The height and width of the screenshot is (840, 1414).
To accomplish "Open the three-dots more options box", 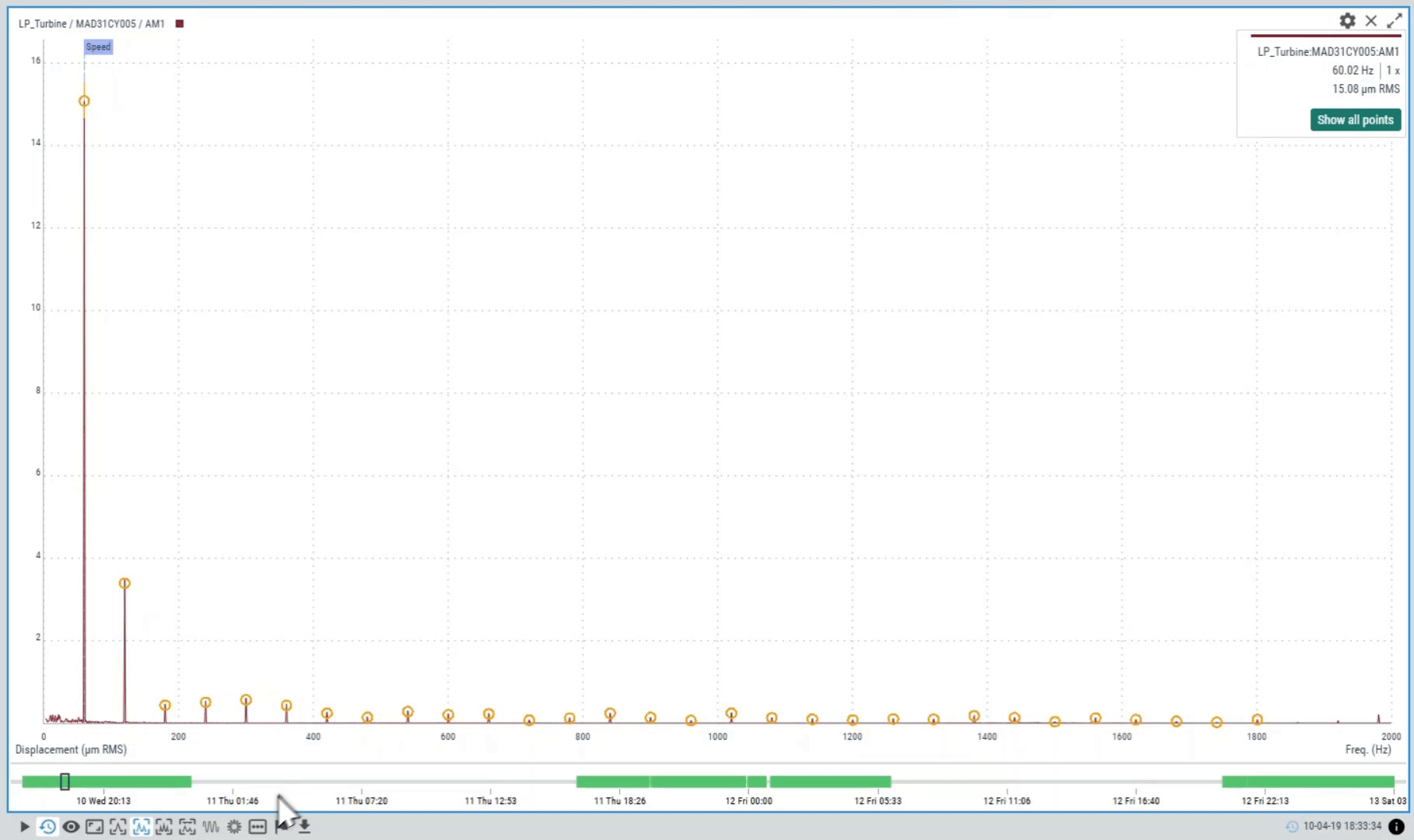I will (x=257, y=827).
